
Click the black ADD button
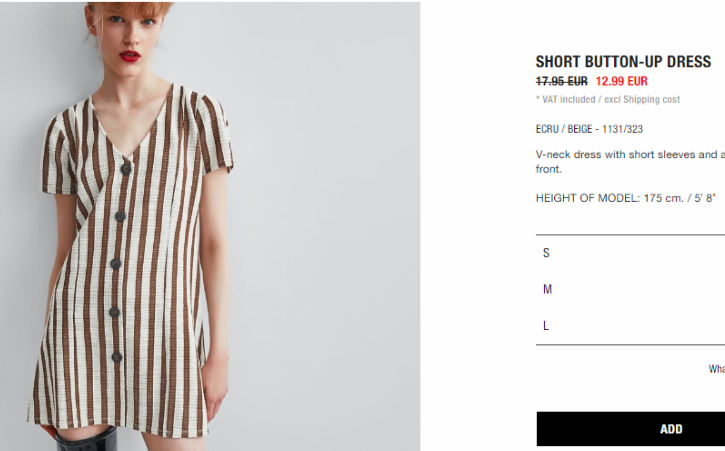click(631, 429)
